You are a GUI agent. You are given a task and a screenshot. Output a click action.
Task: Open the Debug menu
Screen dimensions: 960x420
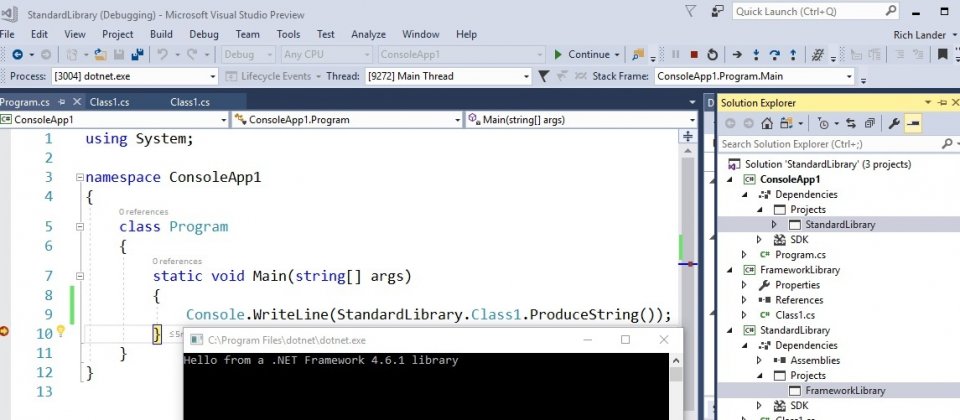(203, 34)
